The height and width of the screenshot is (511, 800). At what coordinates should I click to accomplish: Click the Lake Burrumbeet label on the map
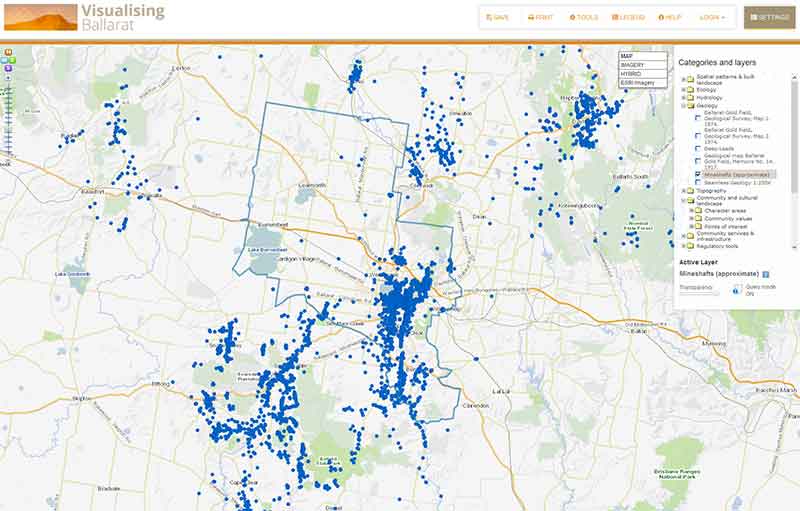267,250
